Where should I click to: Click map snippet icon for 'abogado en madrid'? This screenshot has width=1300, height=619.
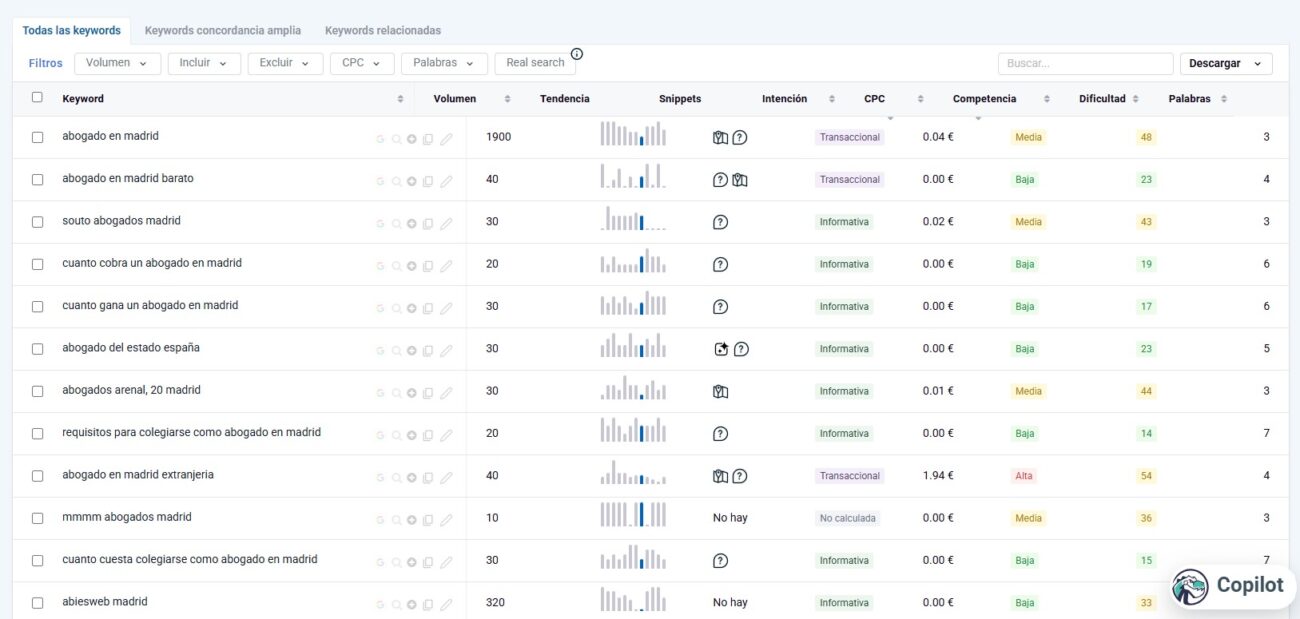(x=720, y=138)
